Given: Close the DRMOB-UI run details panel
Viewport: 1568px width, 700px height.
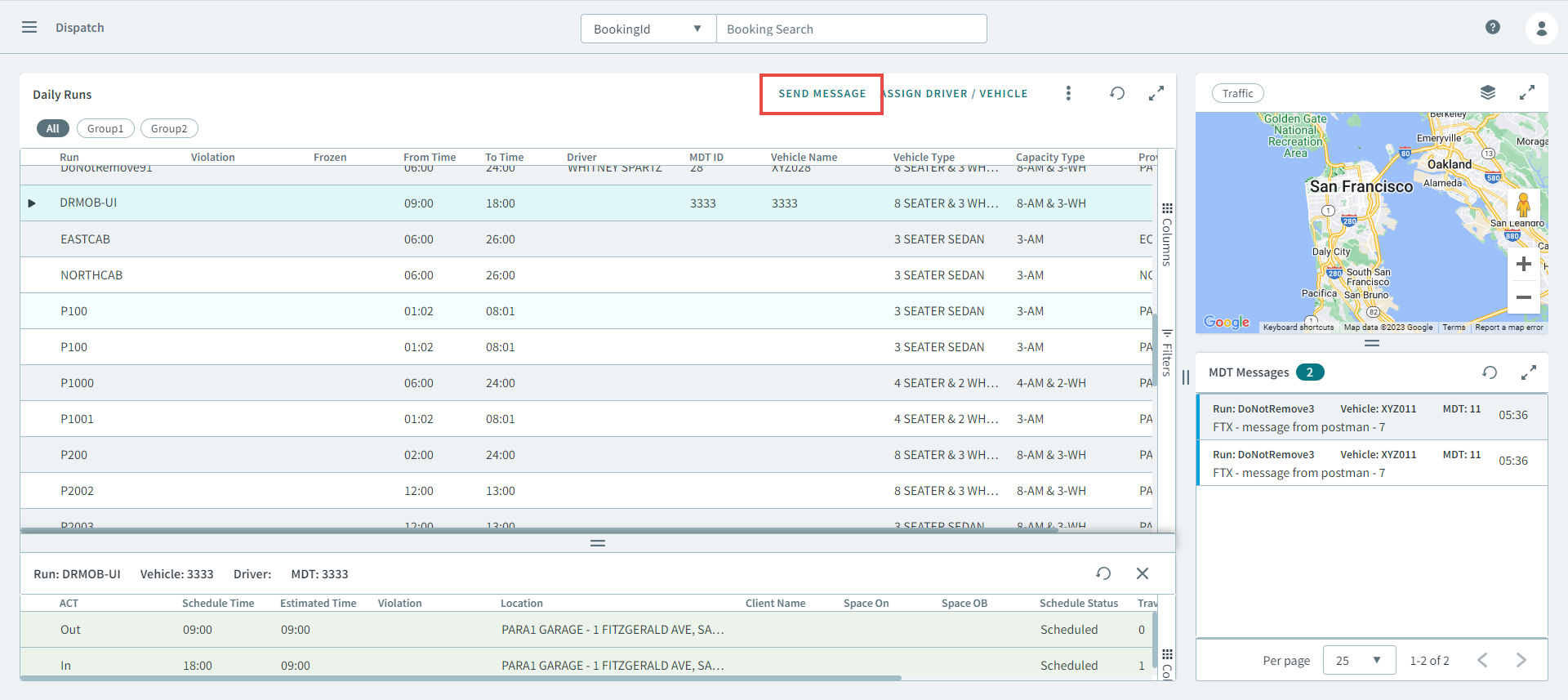Looking at the screenshot, I should point(1143,573).
